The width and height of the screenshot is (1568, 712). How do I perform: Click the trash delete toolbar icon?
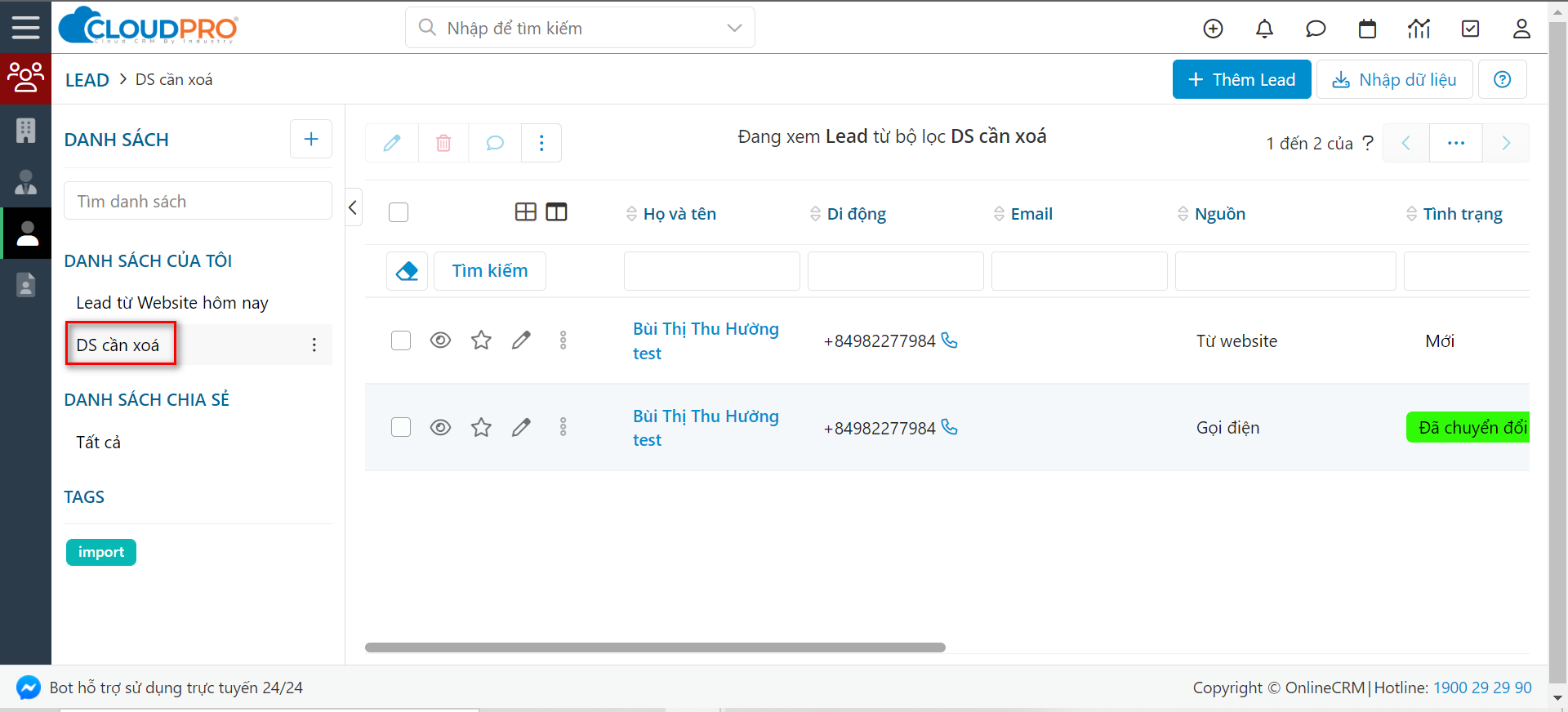tap(443, 143)
